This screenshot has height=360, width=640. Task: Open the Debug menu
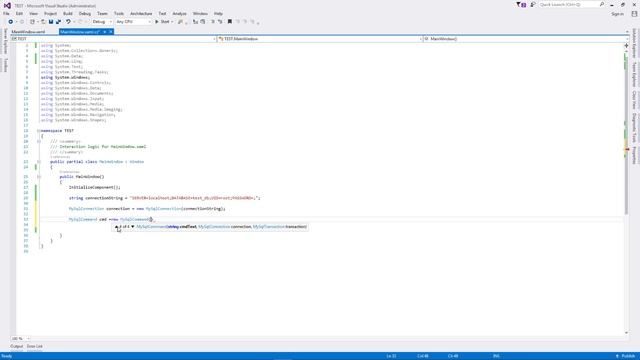[85, 13]
